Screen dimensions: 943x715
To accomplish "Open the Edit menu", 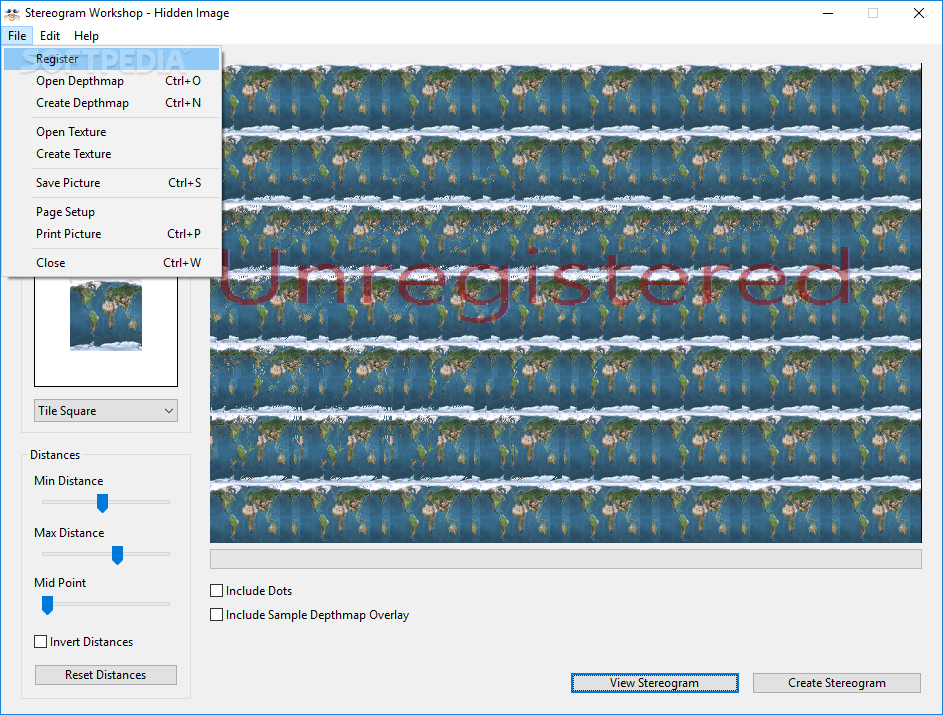I will pos(50,36).
